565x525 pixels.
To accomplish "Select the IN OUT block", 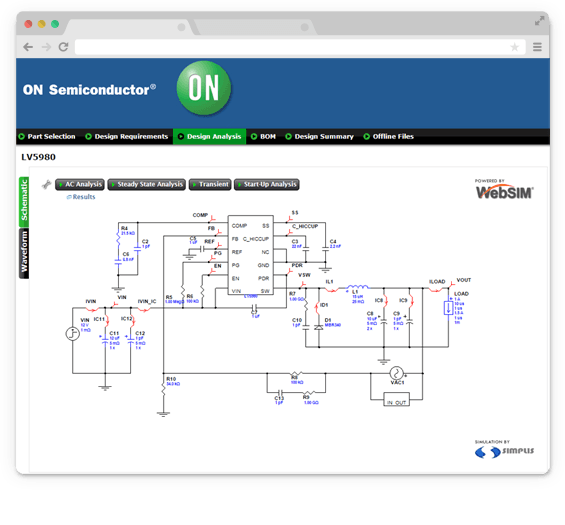I will 396,399.
